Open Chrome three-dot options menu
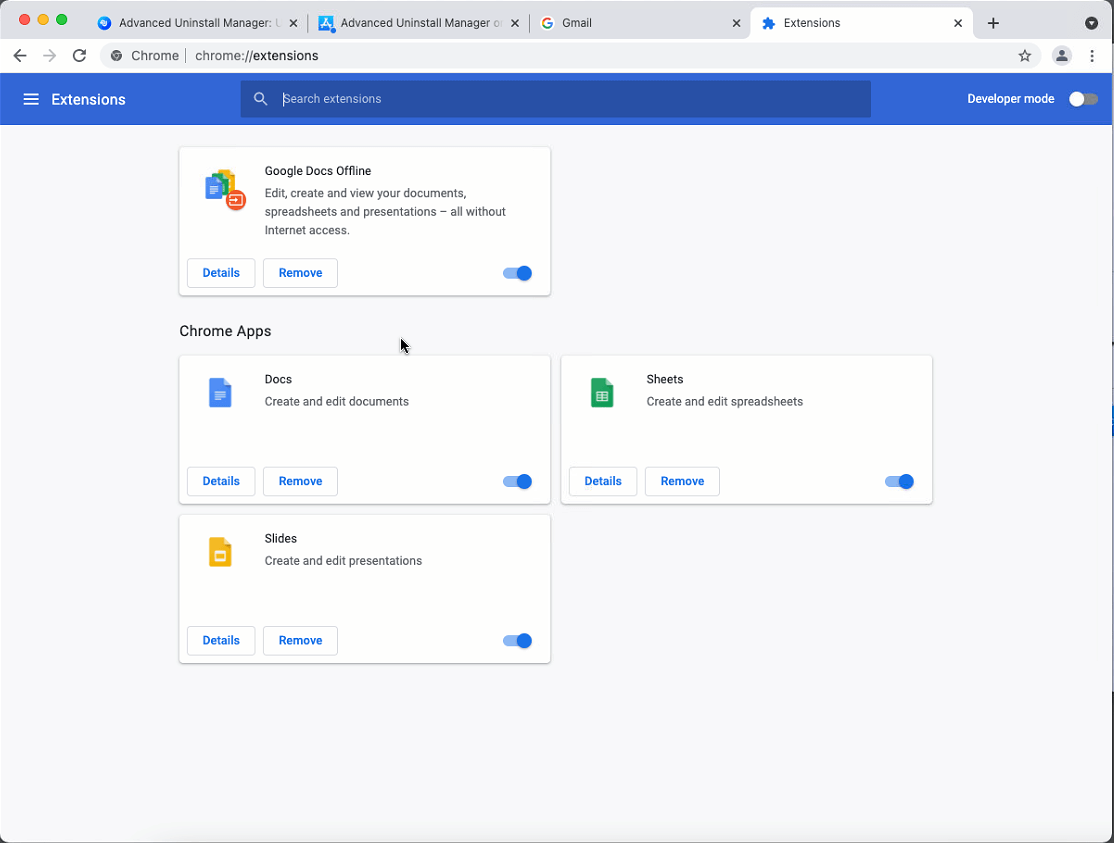The width and height of the screenshot is (1114, 843). pos(1092,56)
